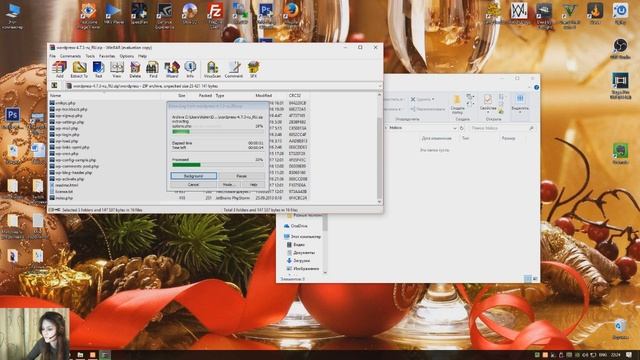640x360 pixels.
Task: Open the FileZilla desktop shortcut
Action: (x=215, y=16)
